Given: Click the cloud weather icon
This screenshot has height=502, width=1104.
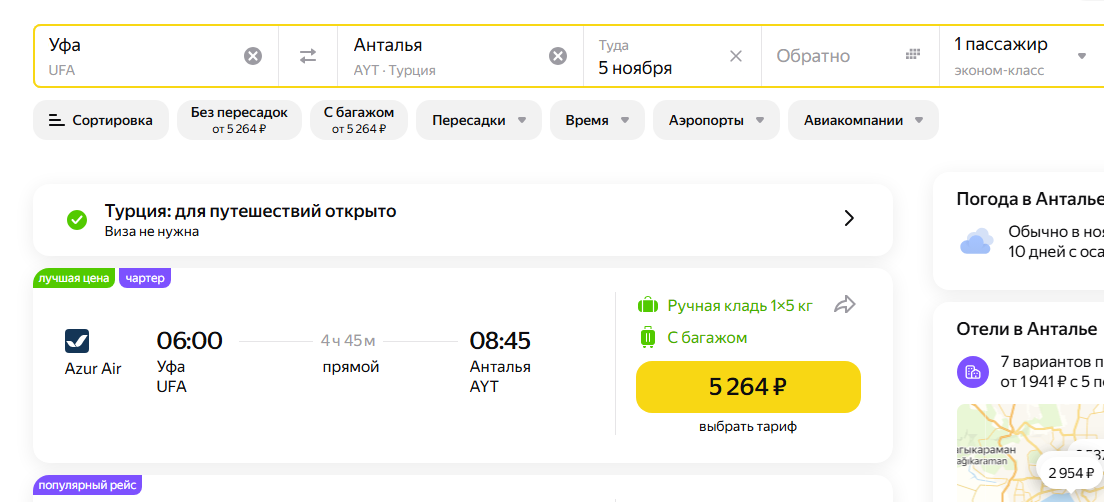Looking at the screenshot, I should (977, 241).
